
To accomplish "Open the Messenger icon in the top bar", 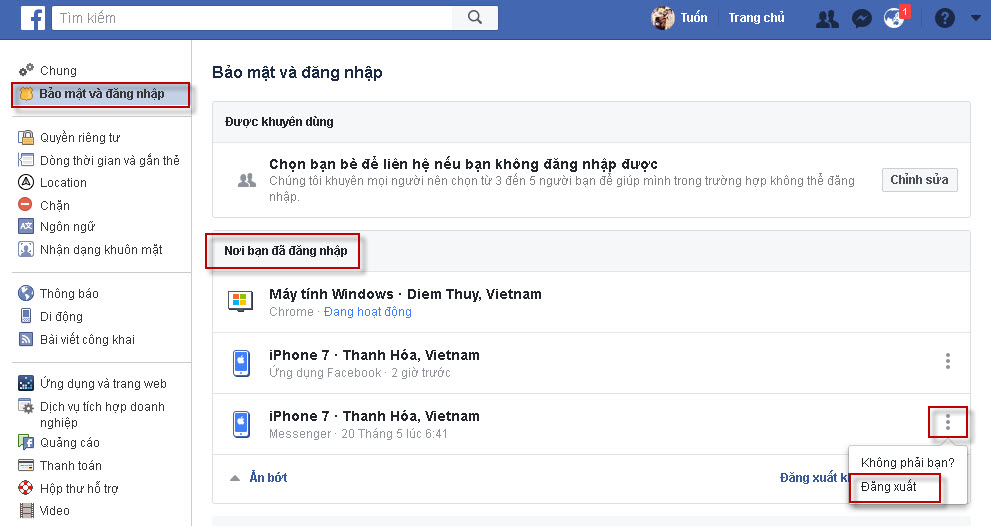I will pos(861,19).
